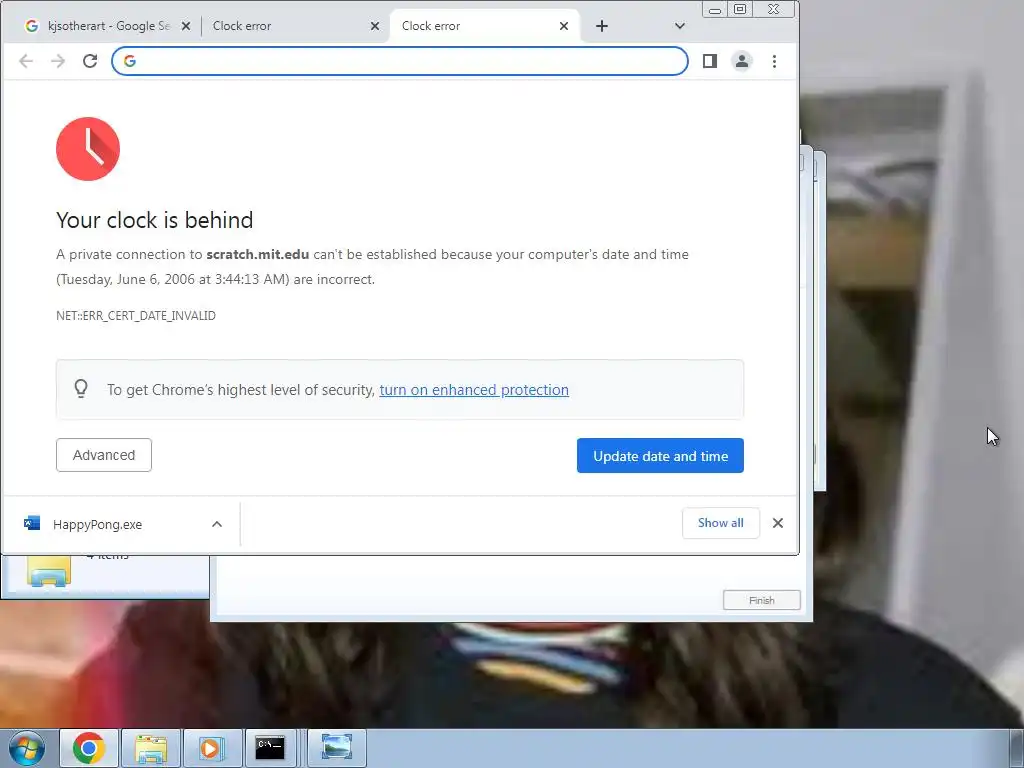The image size is (1024, 768).
Task: Reload the page with the refresh icon
Action: pos(90,61)
